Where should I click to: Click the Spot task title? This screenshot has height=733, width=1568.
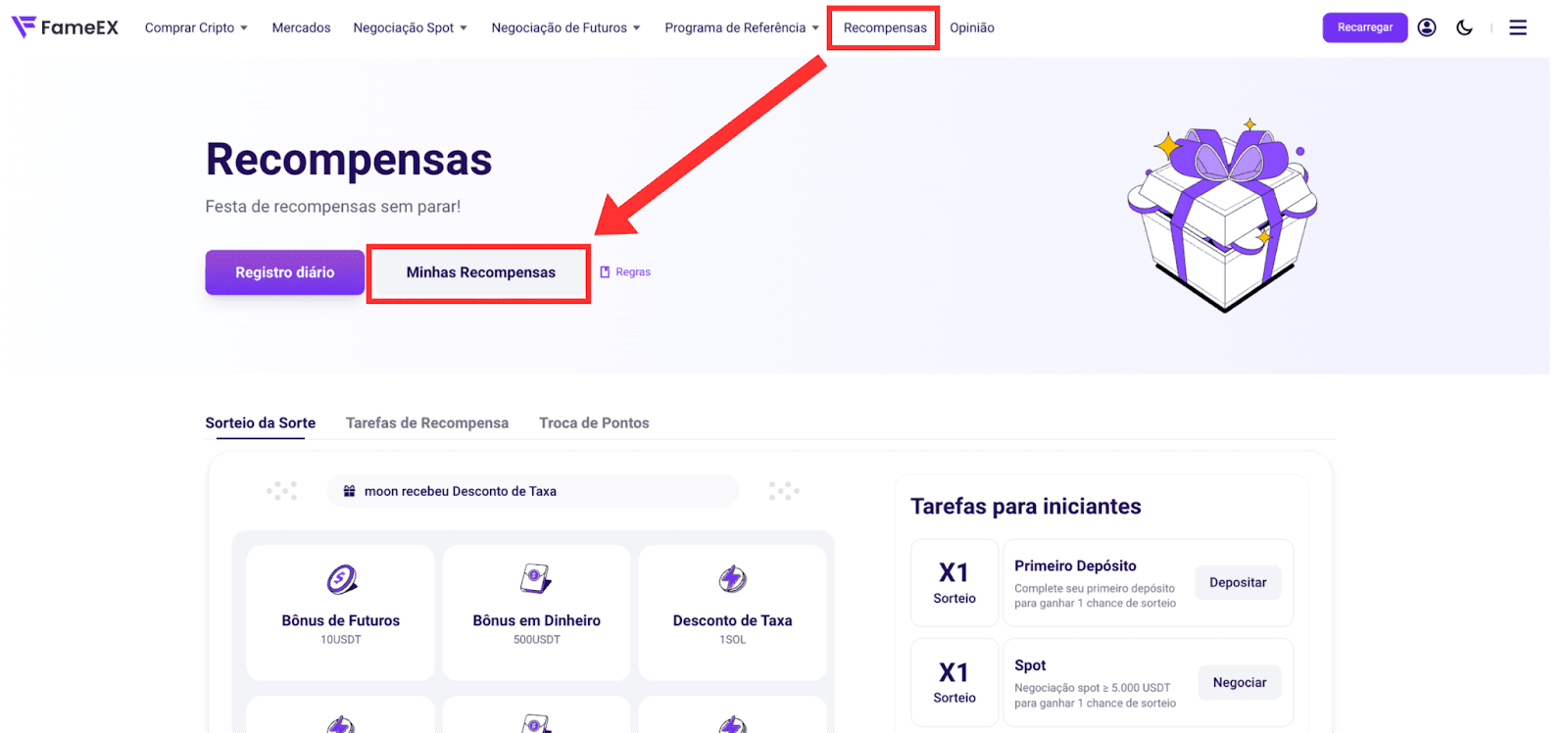pos(1030,665)
